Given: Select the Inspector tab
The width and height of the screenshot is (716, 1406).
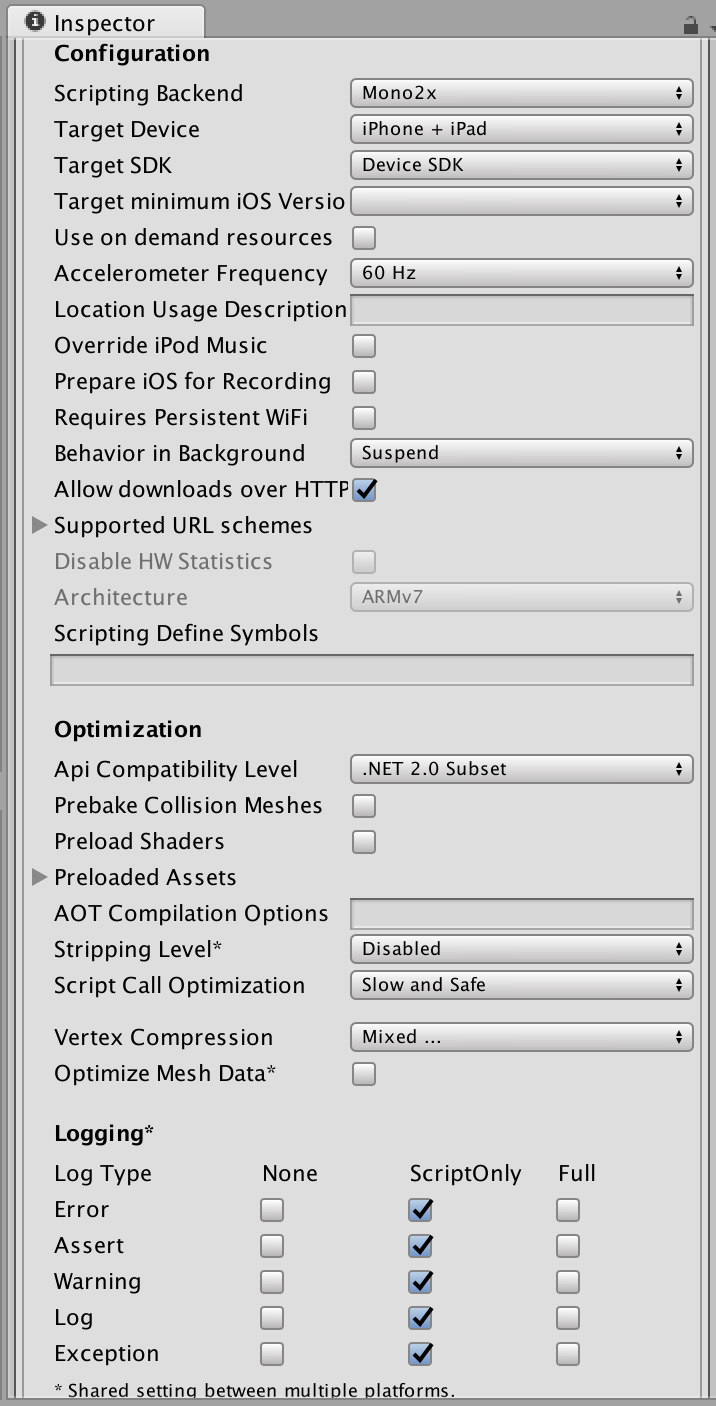Looking at the screenshot, I should tap(104, 22).
